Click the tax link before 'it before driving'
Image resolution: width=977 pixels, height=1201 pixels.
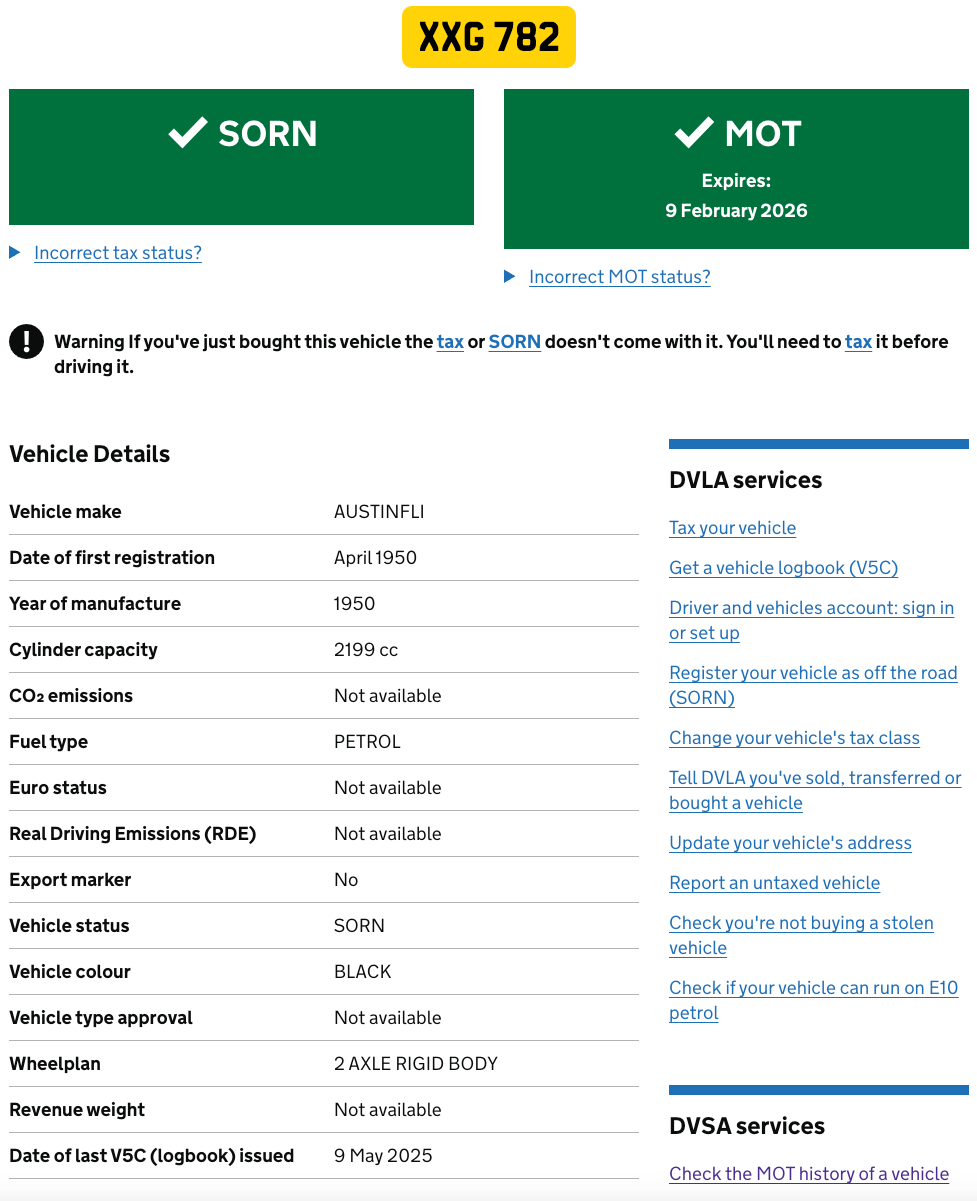[858, 342]
